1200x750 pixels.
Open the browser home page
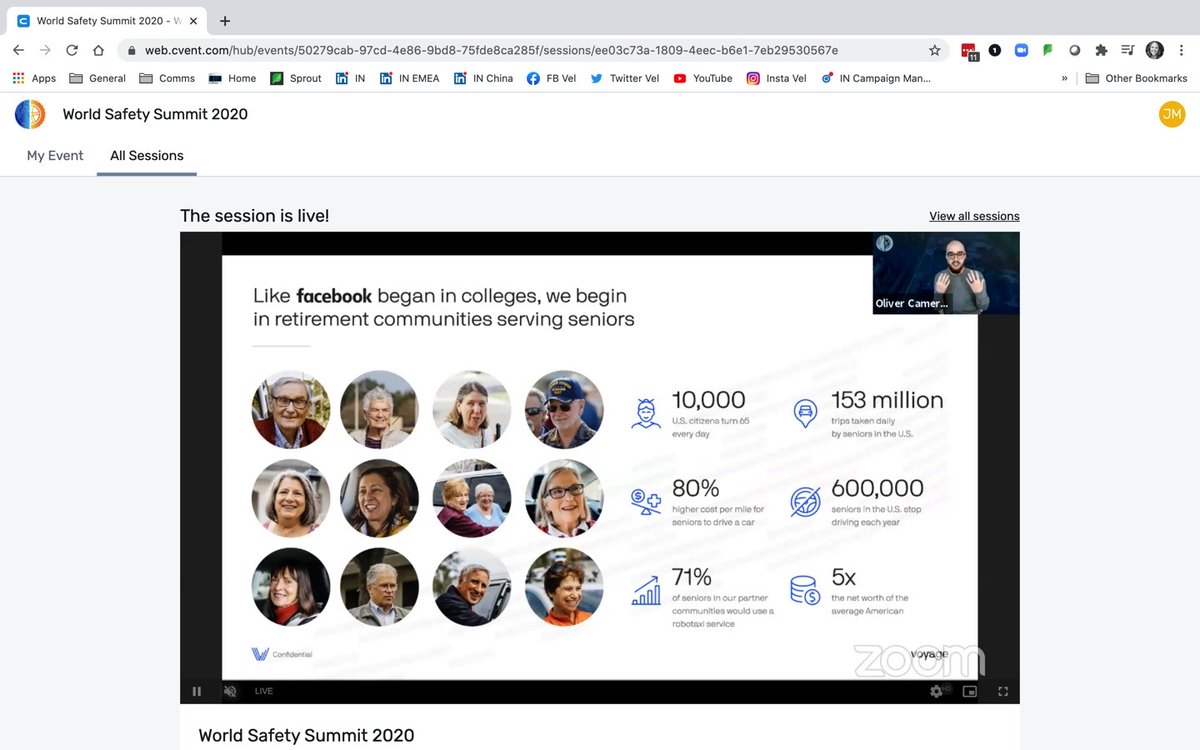[x=98, y=50]
